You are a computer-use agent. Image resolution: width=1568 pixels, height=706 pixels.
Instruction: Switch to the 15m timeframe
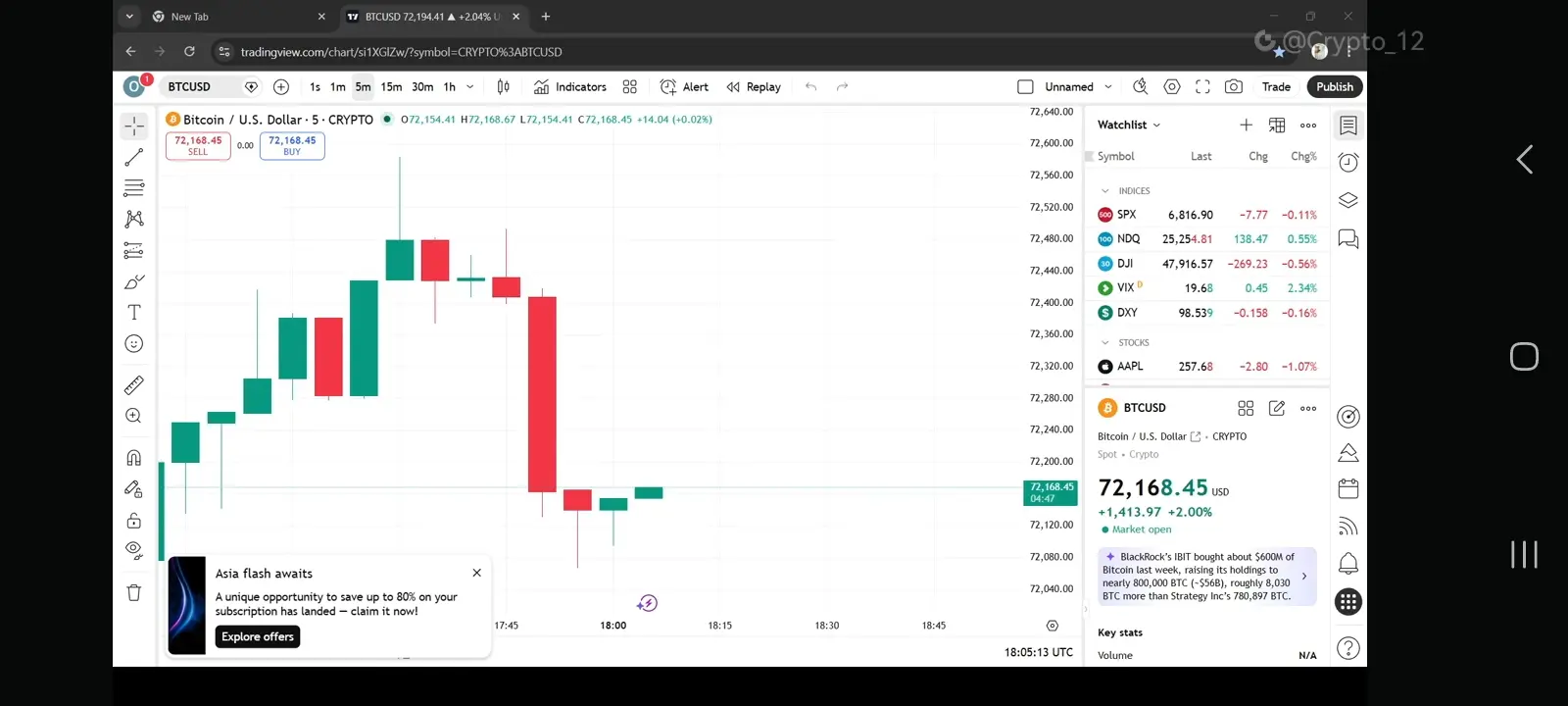click(x=391, y=87)
